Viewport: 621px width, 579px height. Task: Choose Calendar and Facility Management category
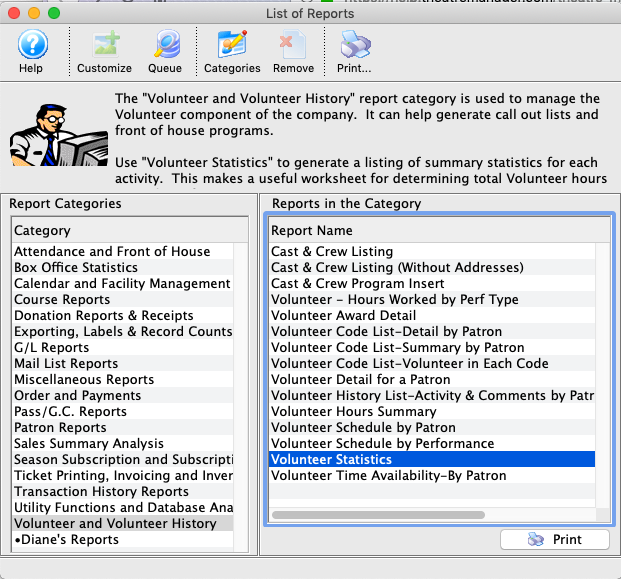pos(123,284)
